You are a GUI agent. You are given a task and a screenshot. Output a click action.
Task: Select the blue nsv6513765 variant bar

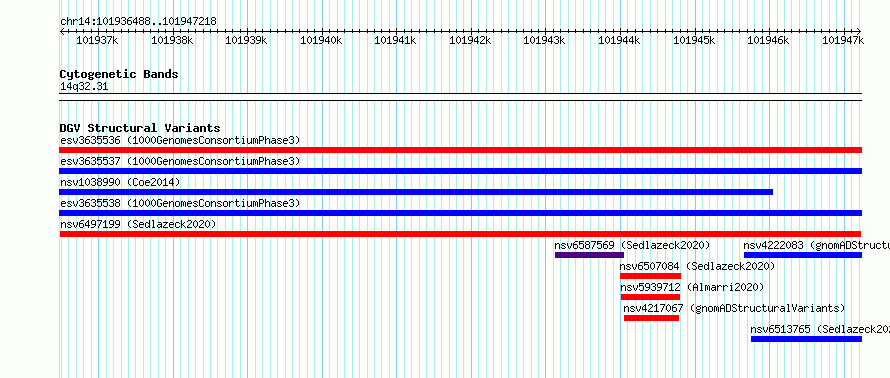point(806,339)
